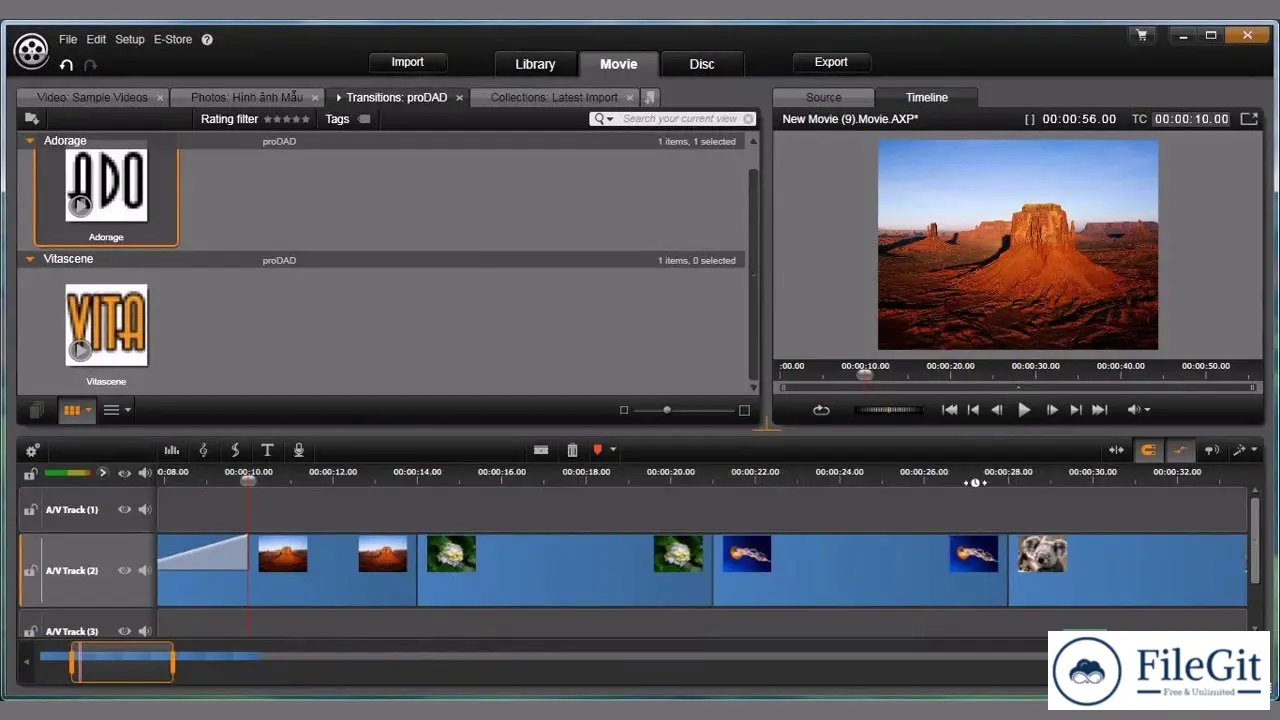Toggle magnetic snapping magnet icon
The image size is (1280, 720).
1148,450
